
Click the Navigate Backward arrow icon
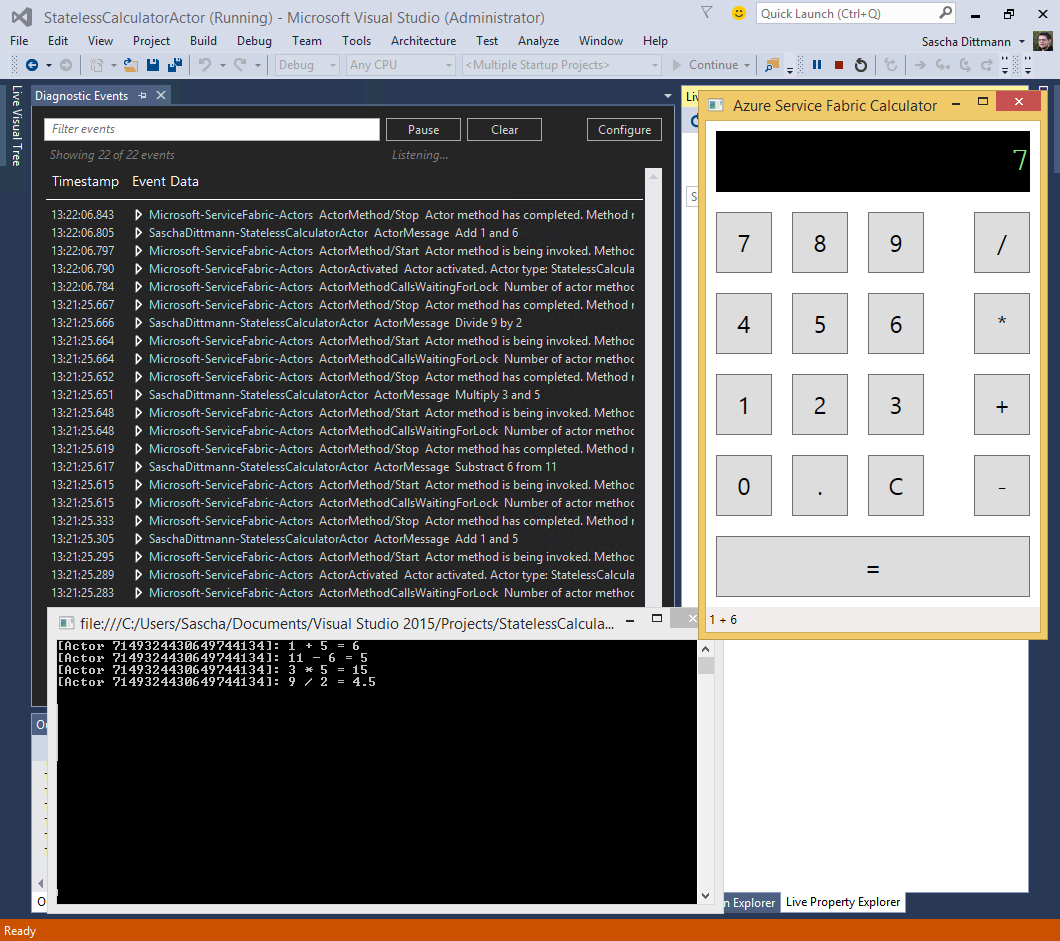[x=31, y=65]
